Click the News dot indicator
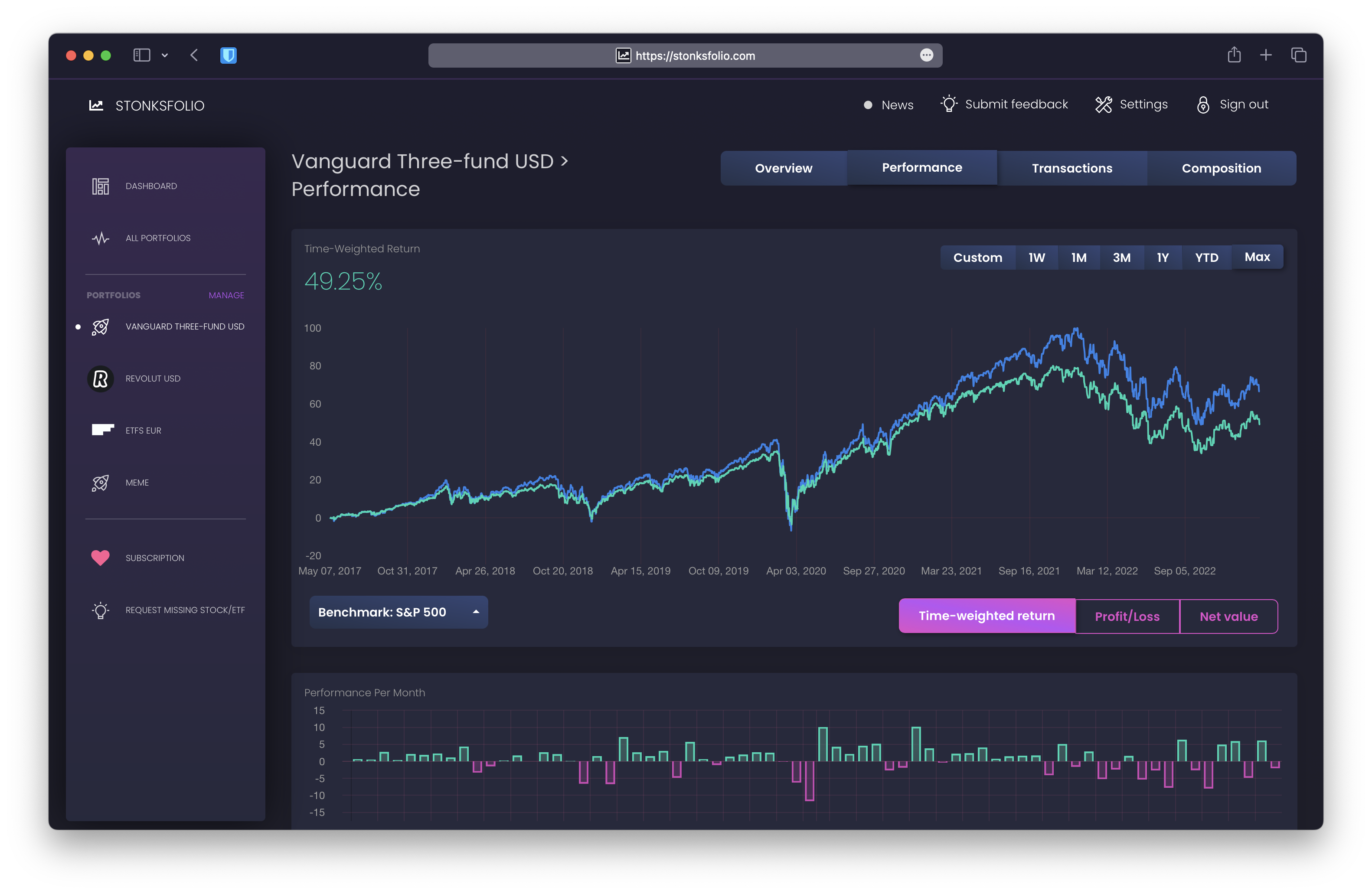This screenshot has width=1372, height=894. tap(868, 105)
